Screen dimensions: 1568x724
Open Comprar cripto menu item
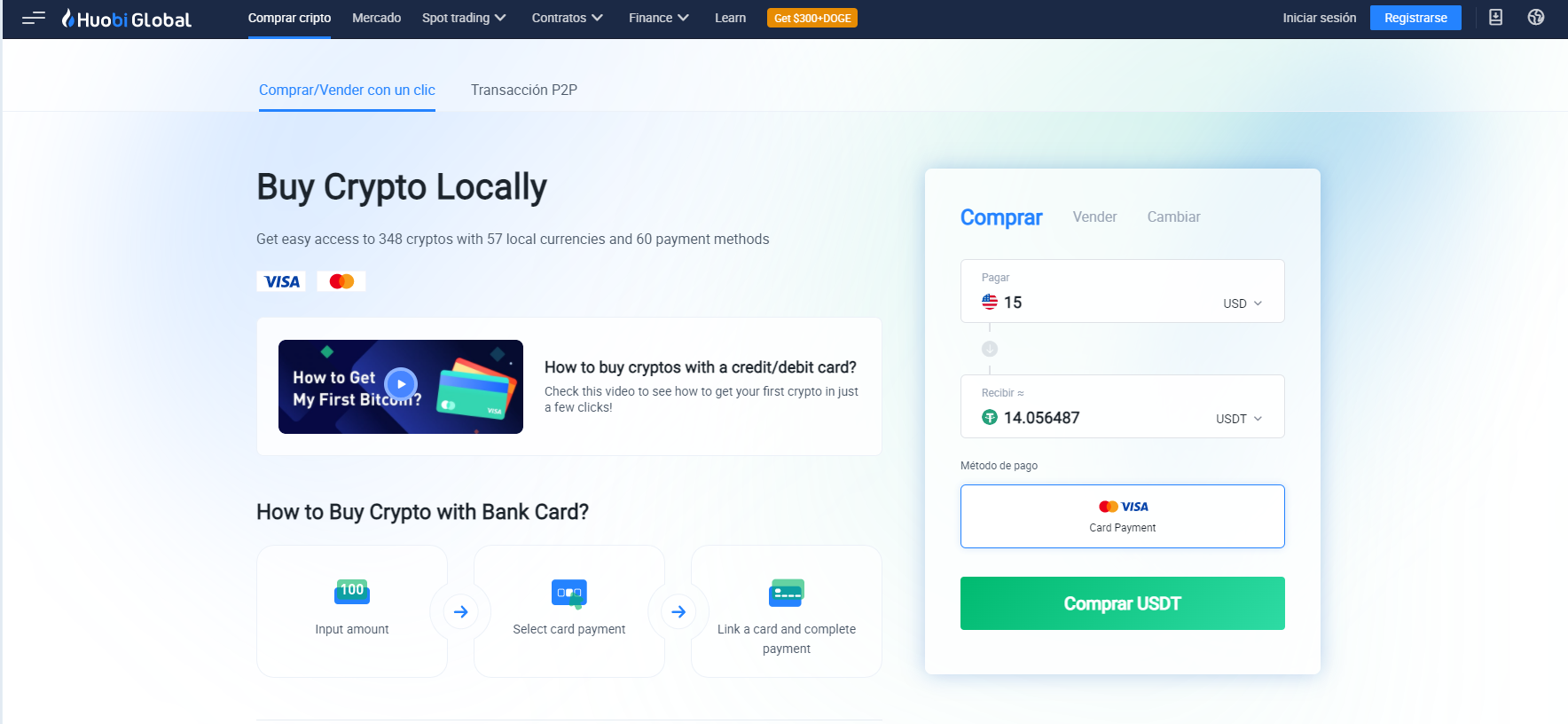pyautogui.click(x=289, y=18)
